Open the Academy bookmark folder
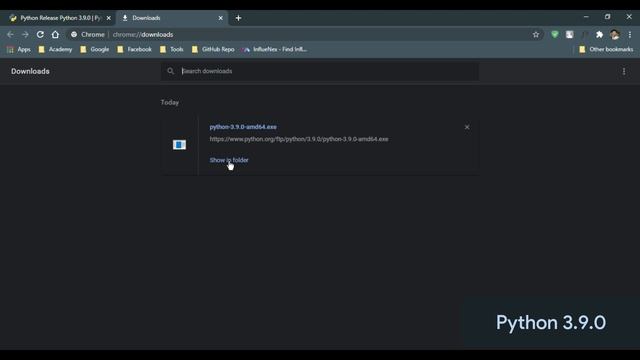640x360 pixels. [55, 49]
